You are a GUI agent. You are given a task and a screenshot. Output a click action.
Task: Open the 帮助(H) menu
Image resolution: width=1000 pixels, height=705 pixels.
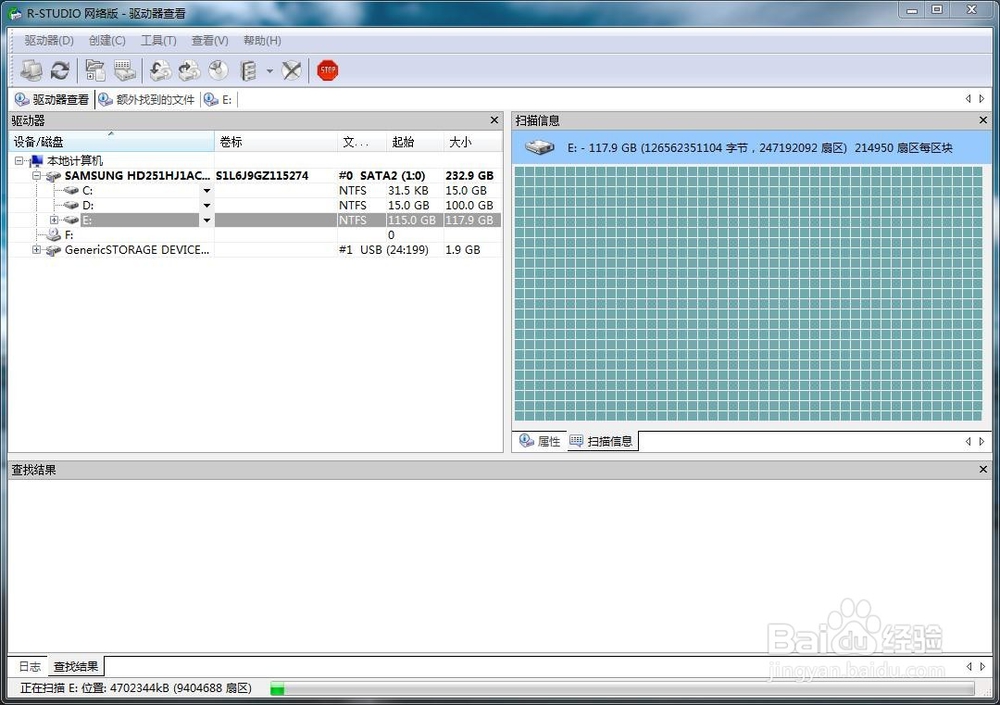point(262,40)
